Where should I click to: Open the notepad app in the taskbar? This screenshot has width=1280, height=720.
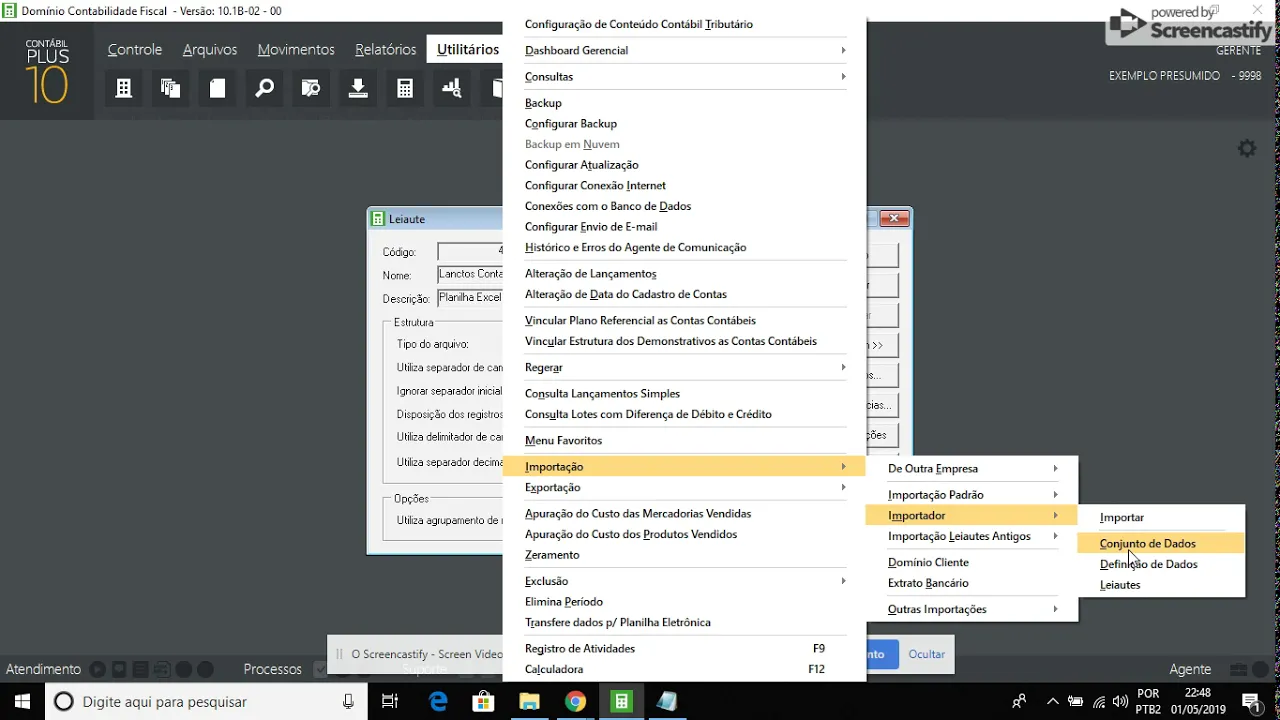pos(667,701)
